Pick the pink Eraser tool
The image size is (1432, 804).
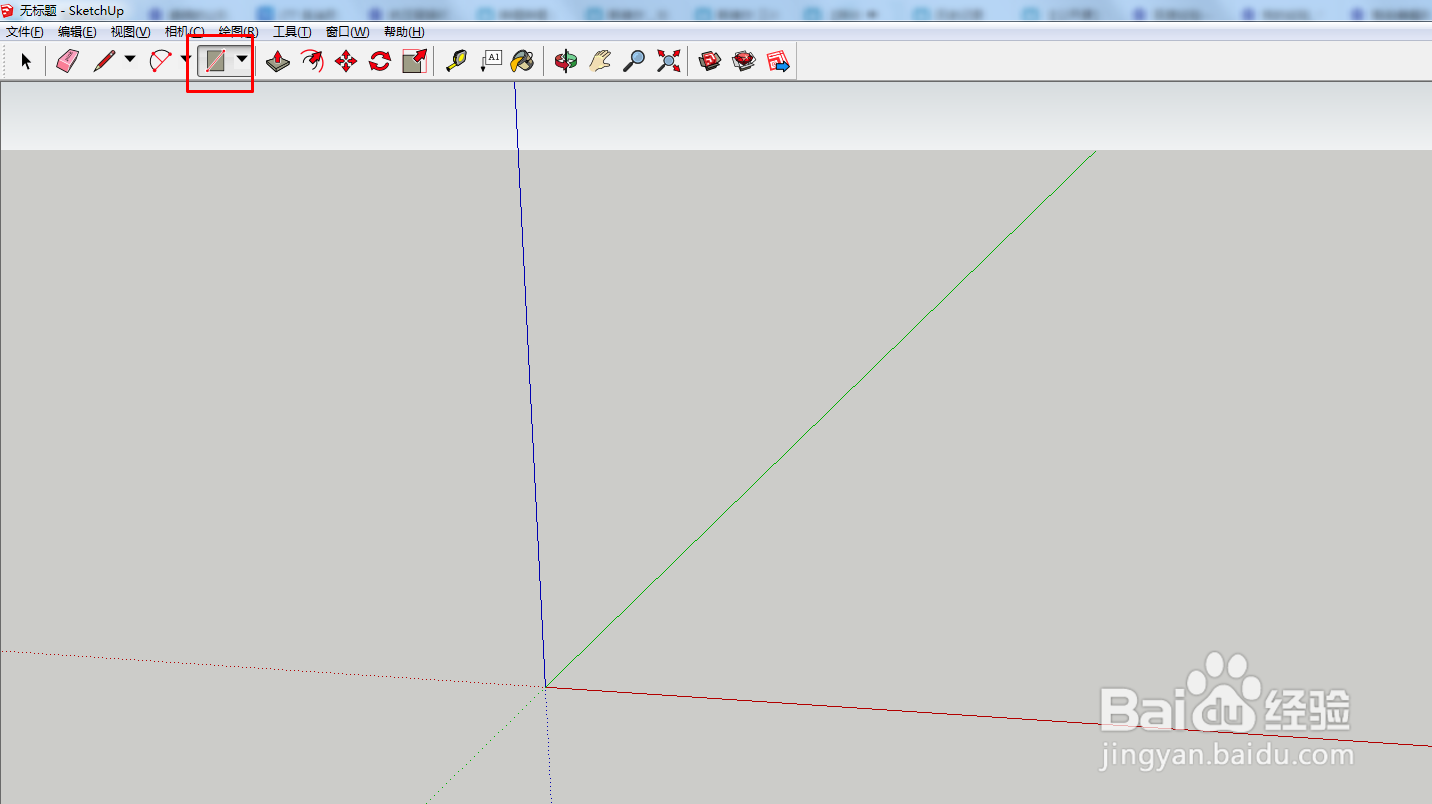[67, 62]
